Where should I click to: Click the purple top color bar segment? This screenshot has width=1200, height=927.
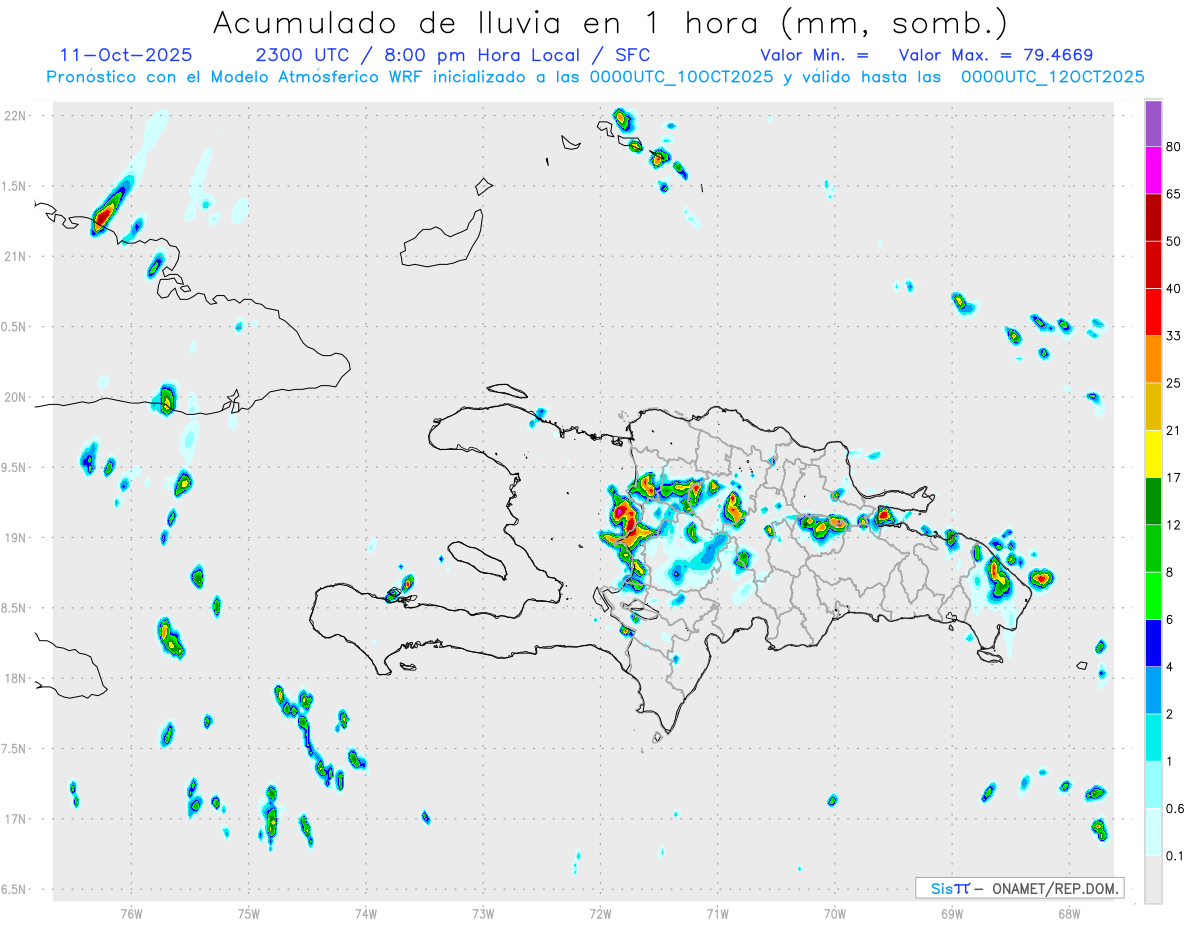pos(1153,123)
